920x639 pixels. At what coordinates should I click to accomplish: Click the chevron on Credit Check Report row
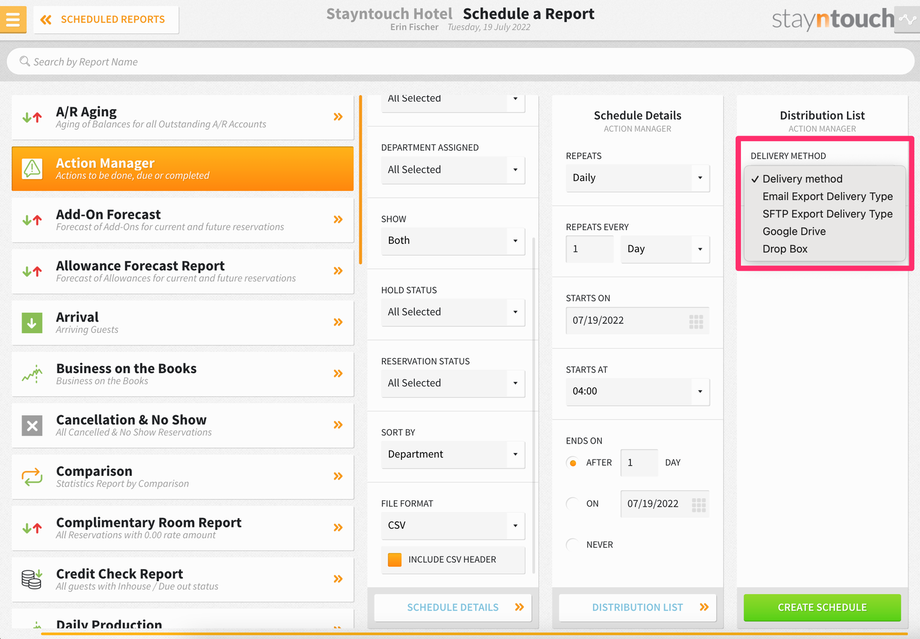click(338, 579)
